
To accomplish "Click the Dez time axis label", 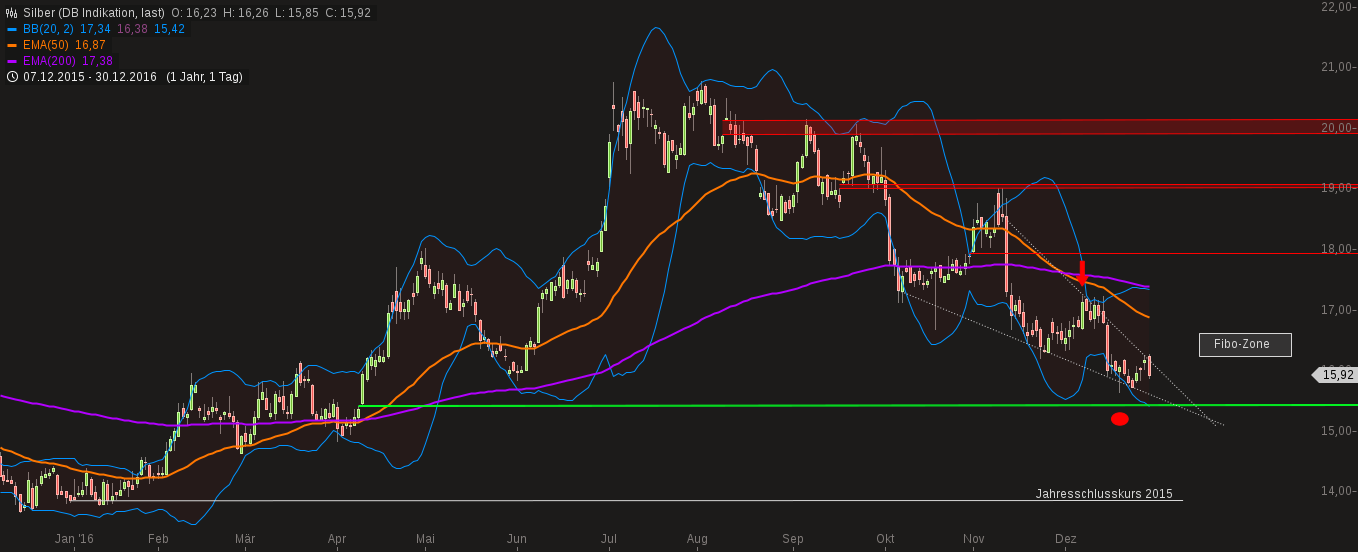I will 1065,539.
